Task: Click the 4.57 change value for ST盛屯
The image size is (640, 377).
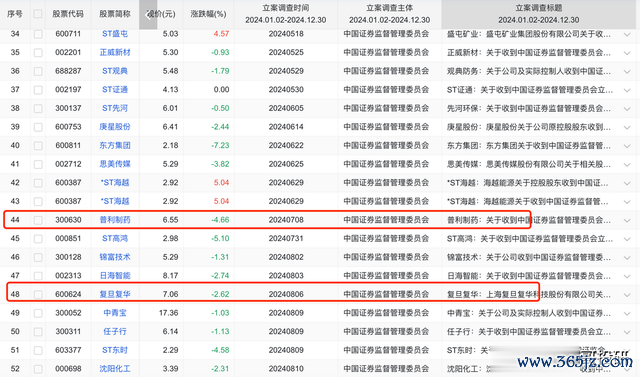Action: click(x=221, y=34)
